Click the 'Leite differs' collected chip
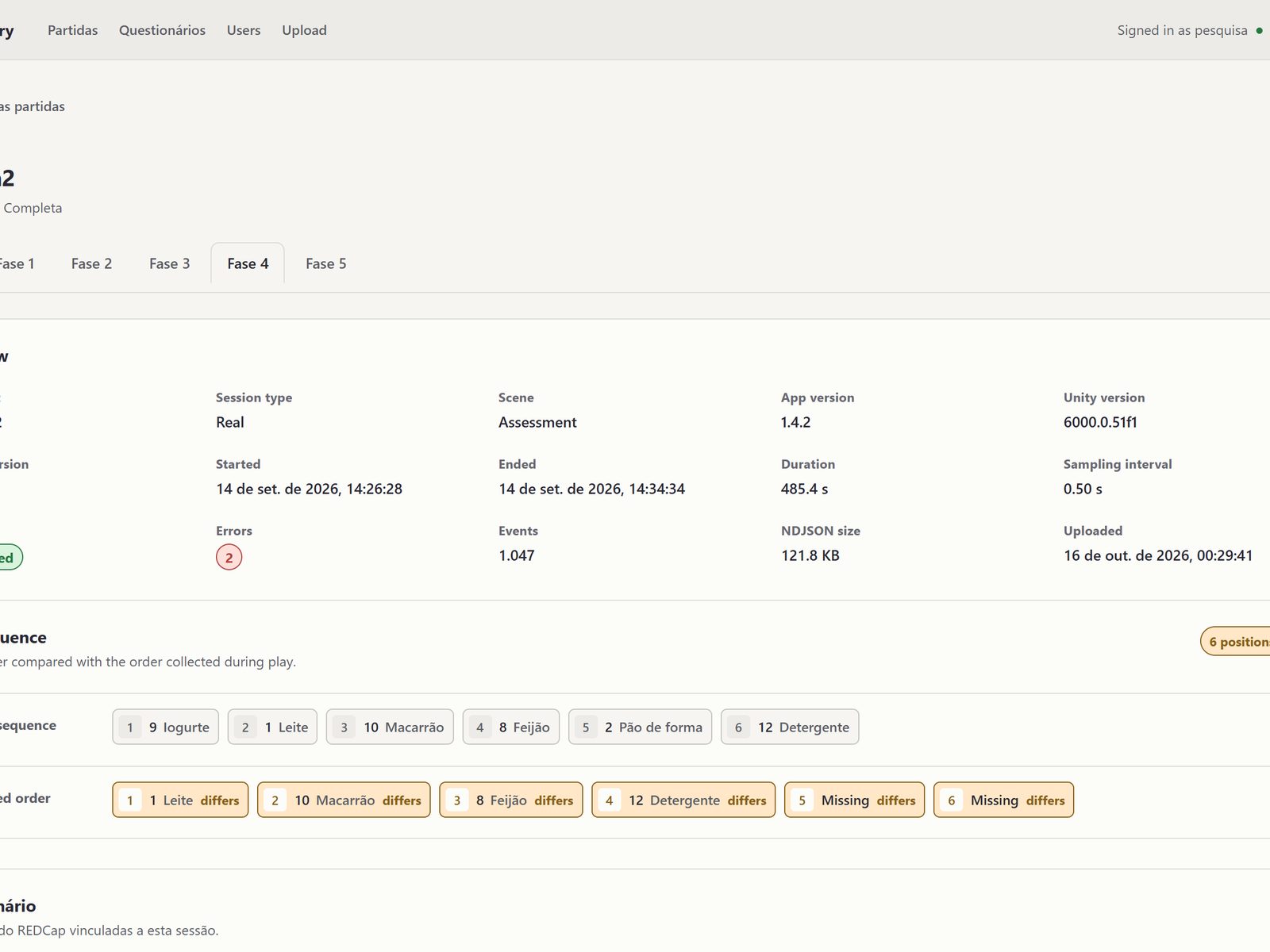 [180, 800]
